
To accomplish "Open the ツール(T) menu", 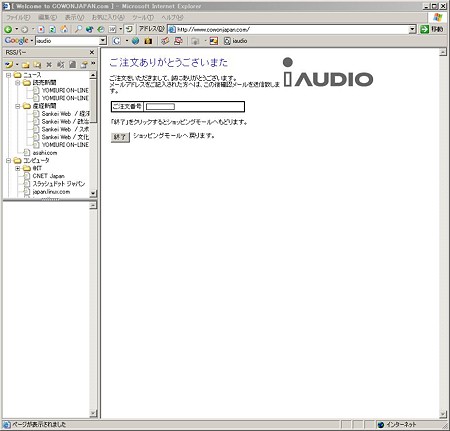I will pyautogui.click(x=143, y=17).
